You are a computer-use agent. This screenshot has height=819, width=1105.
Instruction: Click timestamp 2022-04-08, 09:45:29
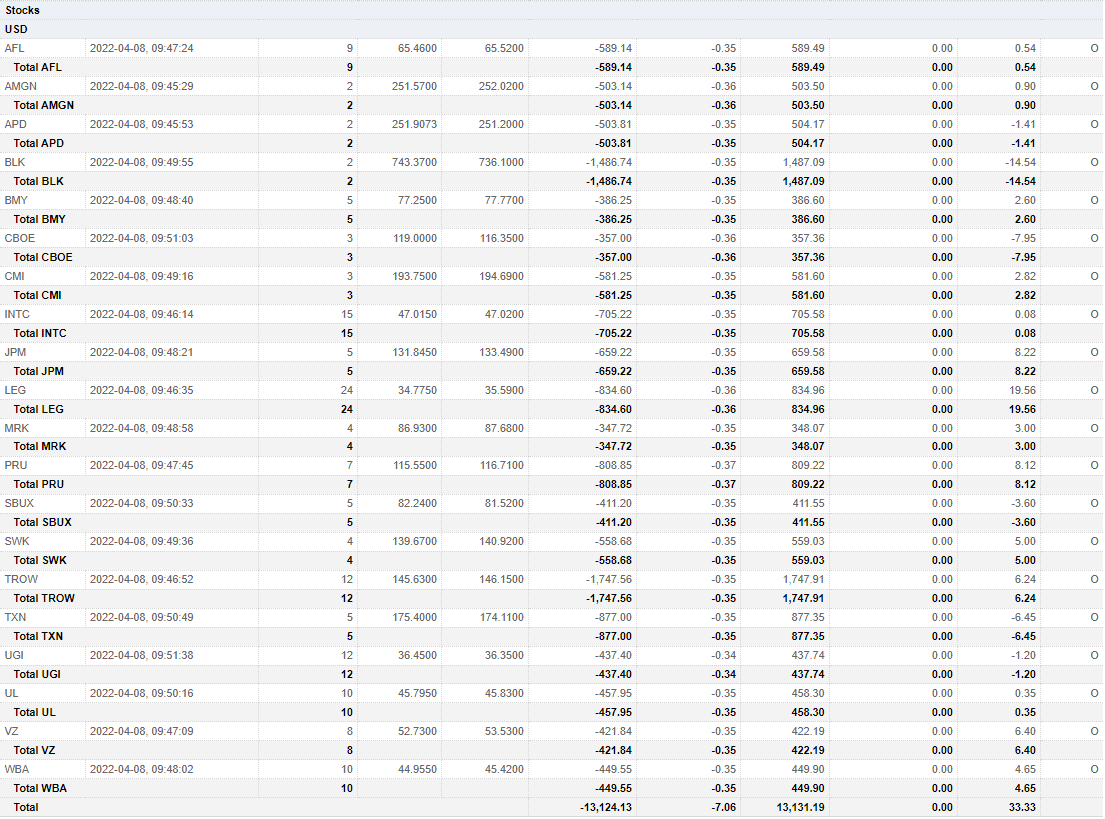tap(142, 87)
